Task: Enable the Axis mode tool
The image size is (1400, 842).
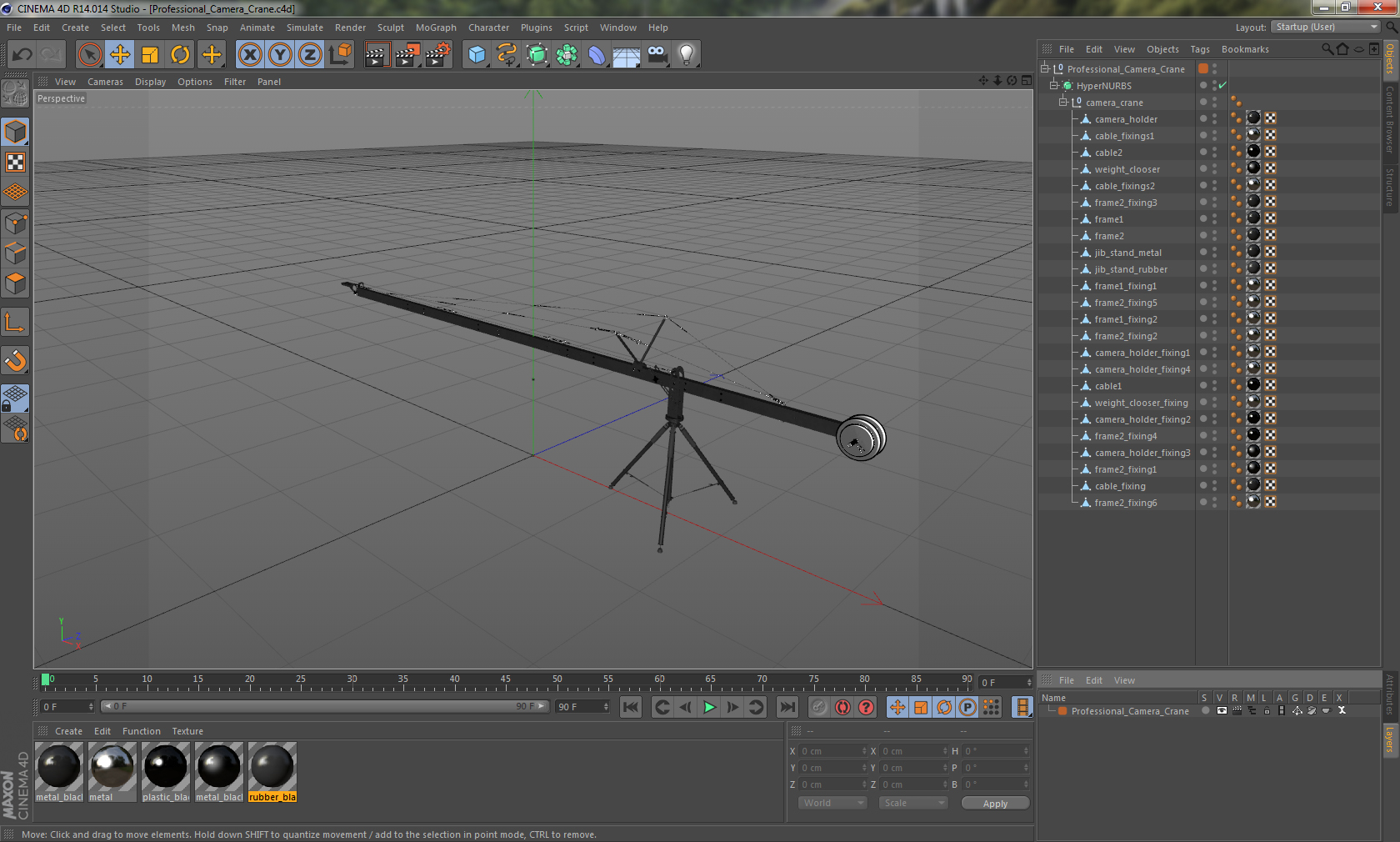Action: pos(15,322)
